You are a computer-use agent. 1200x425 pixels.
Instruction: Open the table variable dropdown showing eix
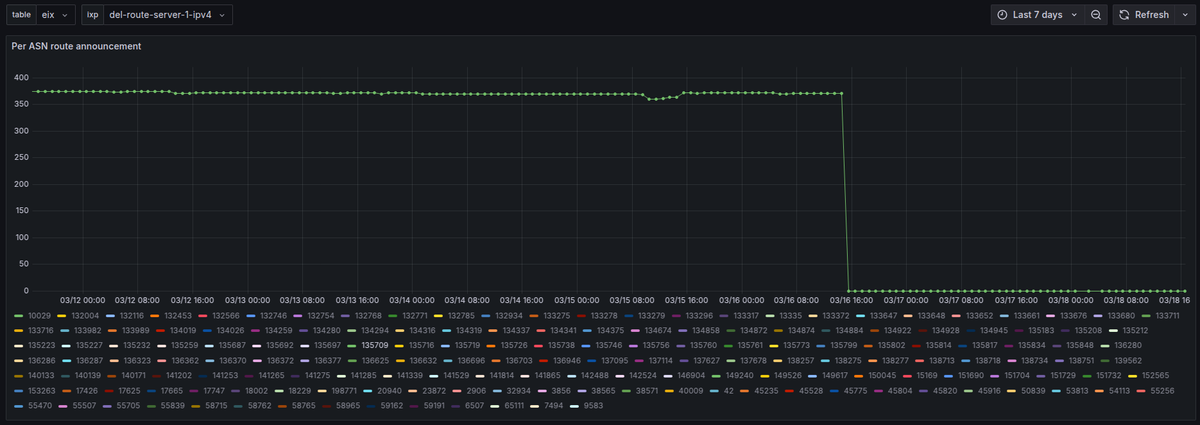coord(55,15)
